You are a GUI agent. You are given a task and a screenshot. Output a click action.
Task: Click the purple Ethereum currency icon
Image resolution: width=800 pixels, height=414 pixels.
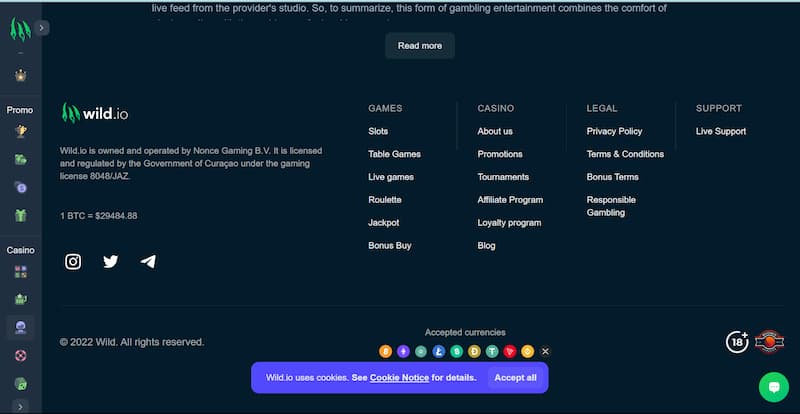coord(403,351)
